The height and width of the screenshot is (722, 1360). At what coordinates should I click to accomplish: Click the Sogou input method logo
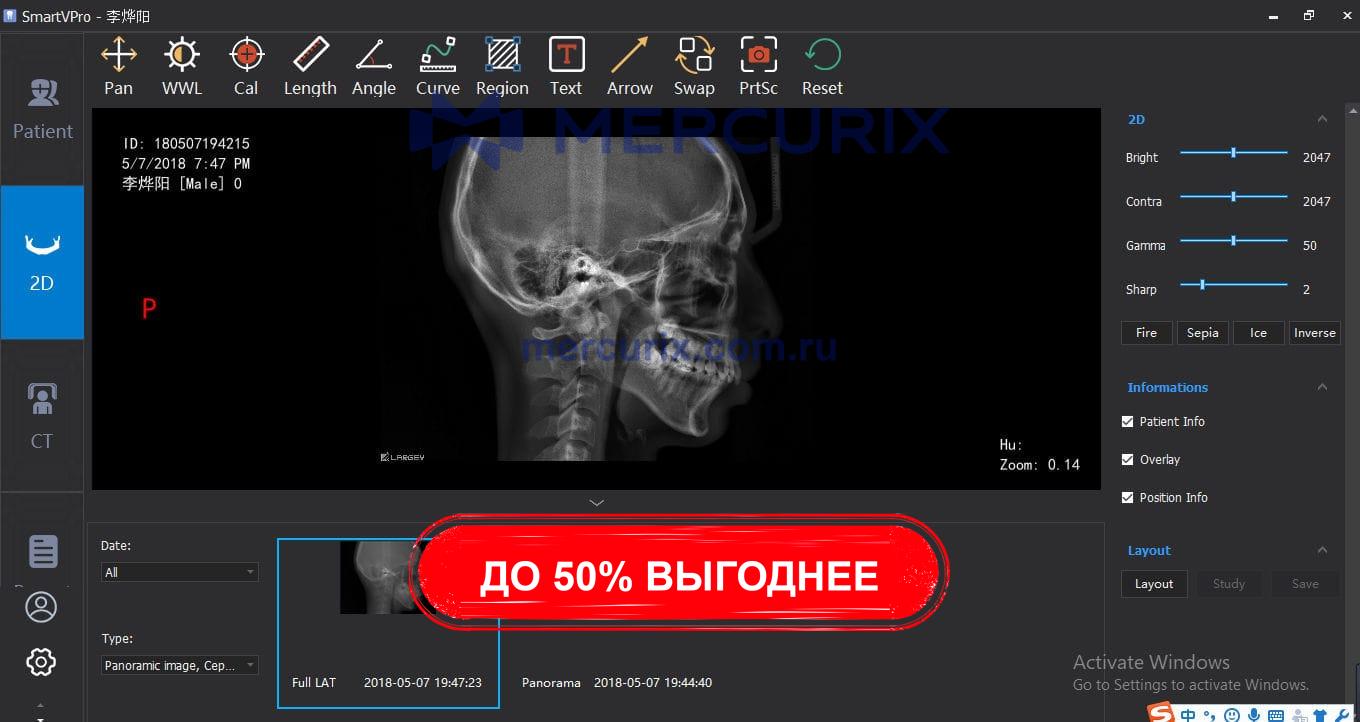tap(1161, 714)
